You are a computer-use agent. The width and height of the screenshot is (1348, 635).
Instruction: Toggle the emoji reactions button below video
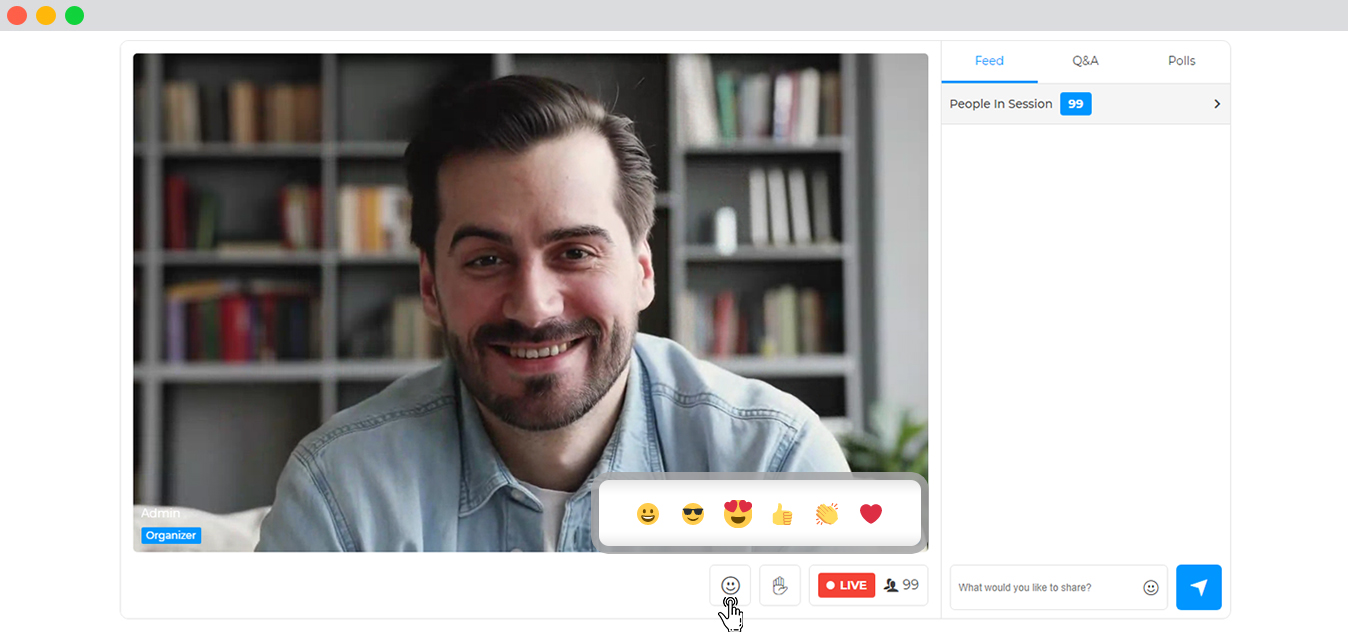pos(730,586)
